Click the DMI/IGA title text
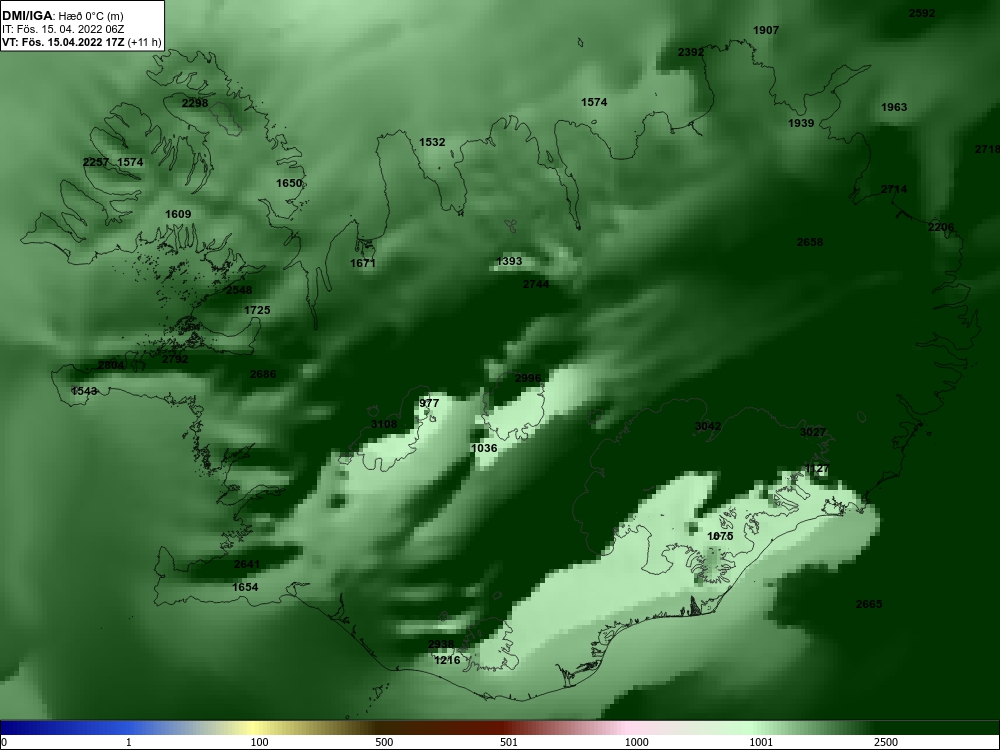The height and width of the screenshot is (750, 1000). tap(29, 16)
